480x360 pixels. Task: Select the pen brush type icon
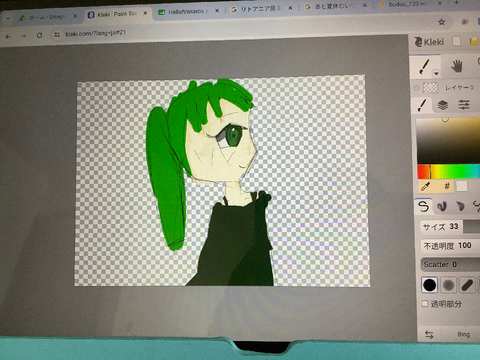point(423,206)
